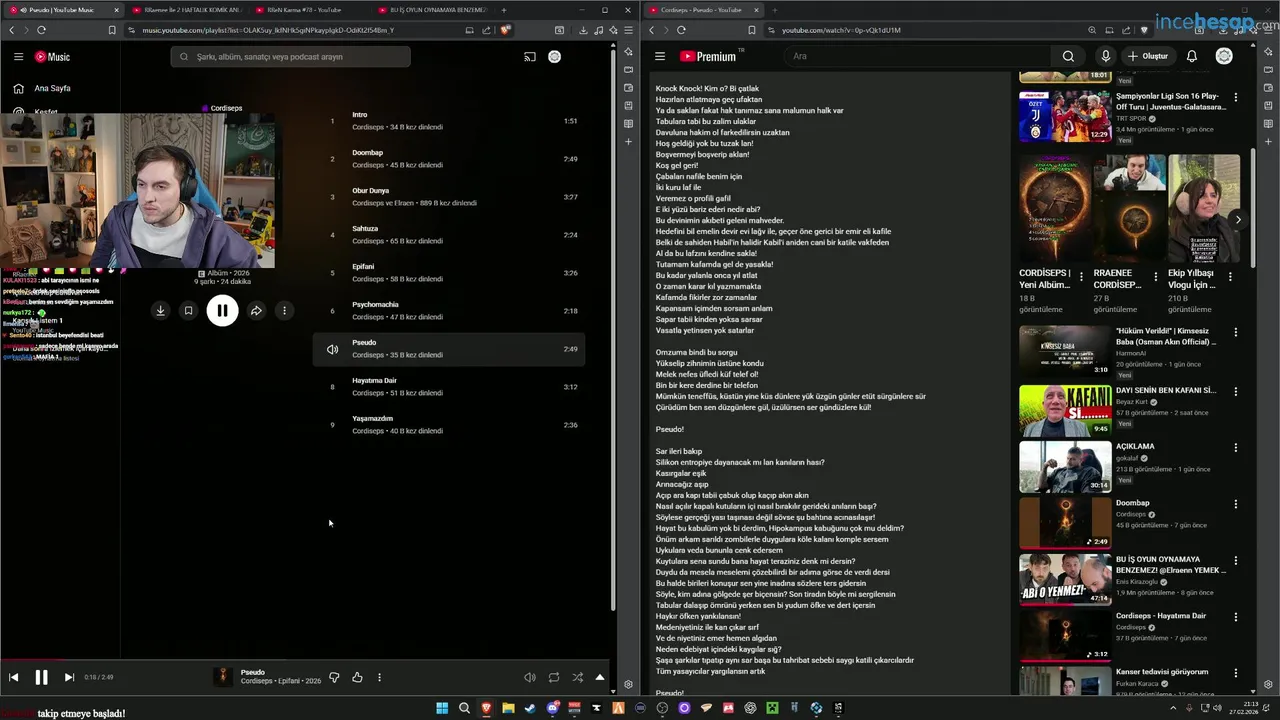Play the Obur Dunya track

450,197
